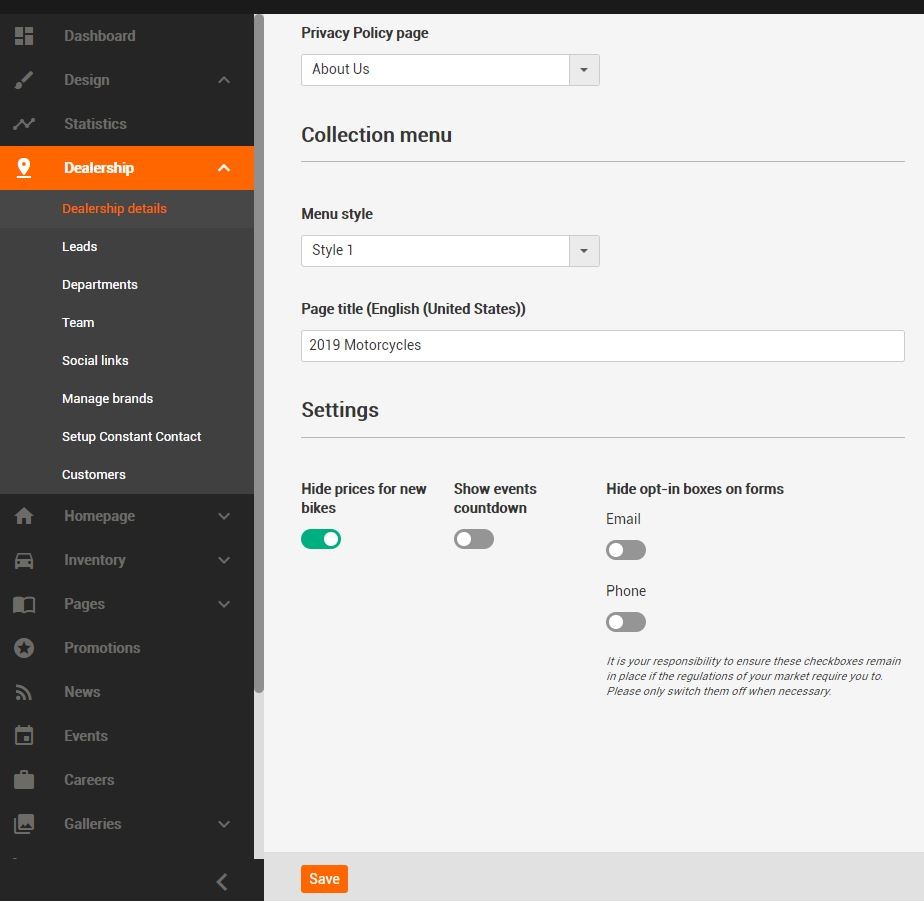This screenshot has height=901, width=924.
Task: Toggle the Phone opt-in switch
Action: click(625, 622)
